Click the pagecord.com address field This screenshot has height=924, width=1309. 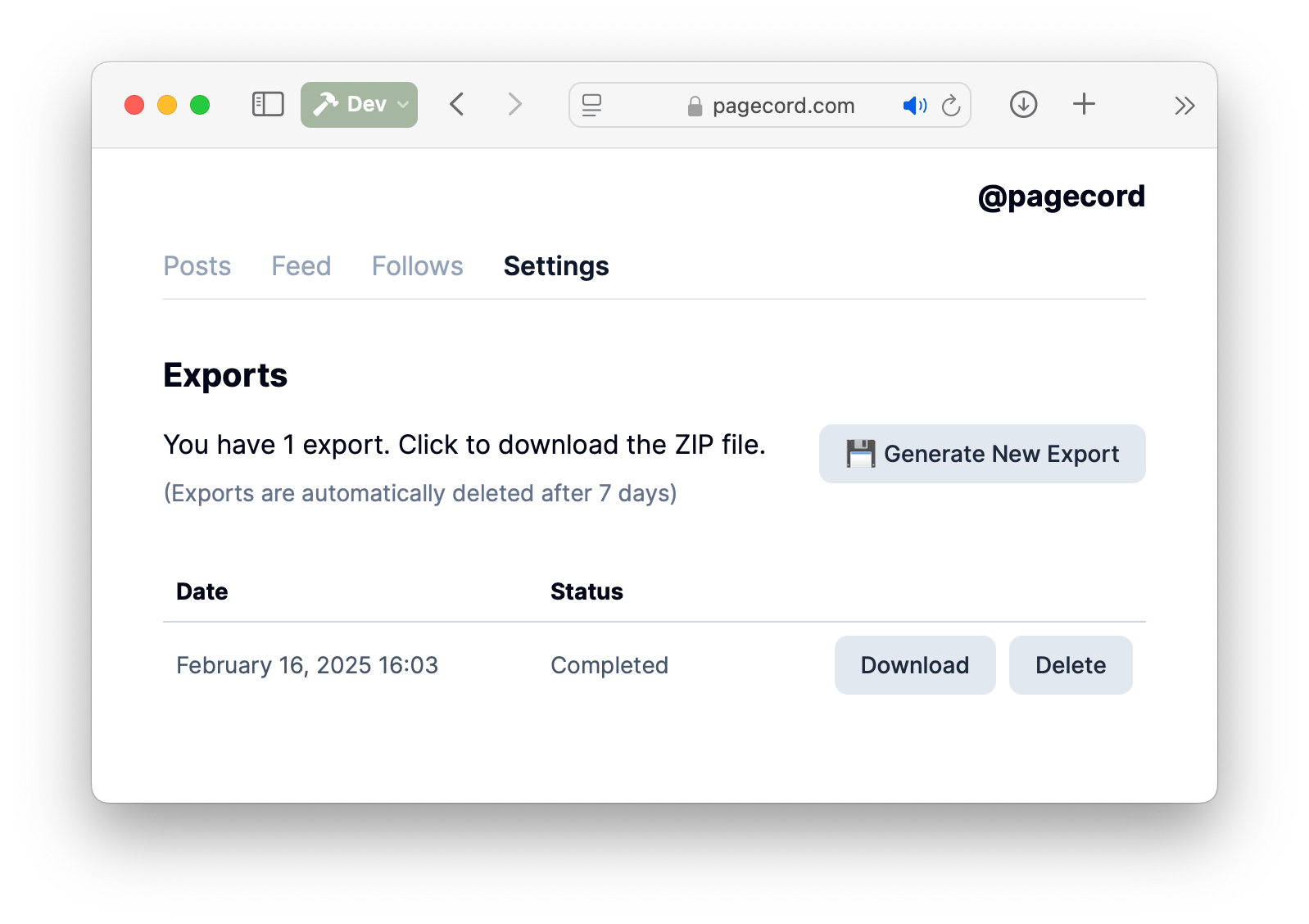coord(782,106)
